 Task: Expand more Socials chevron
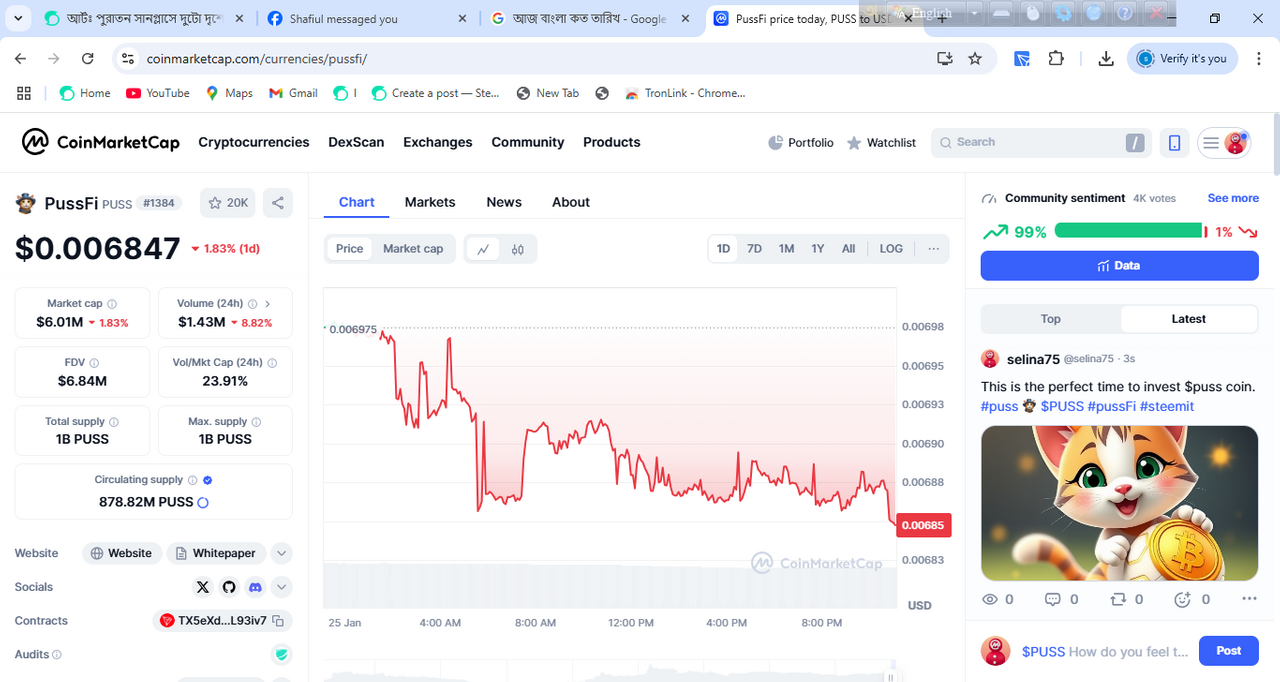coord(281,587)
